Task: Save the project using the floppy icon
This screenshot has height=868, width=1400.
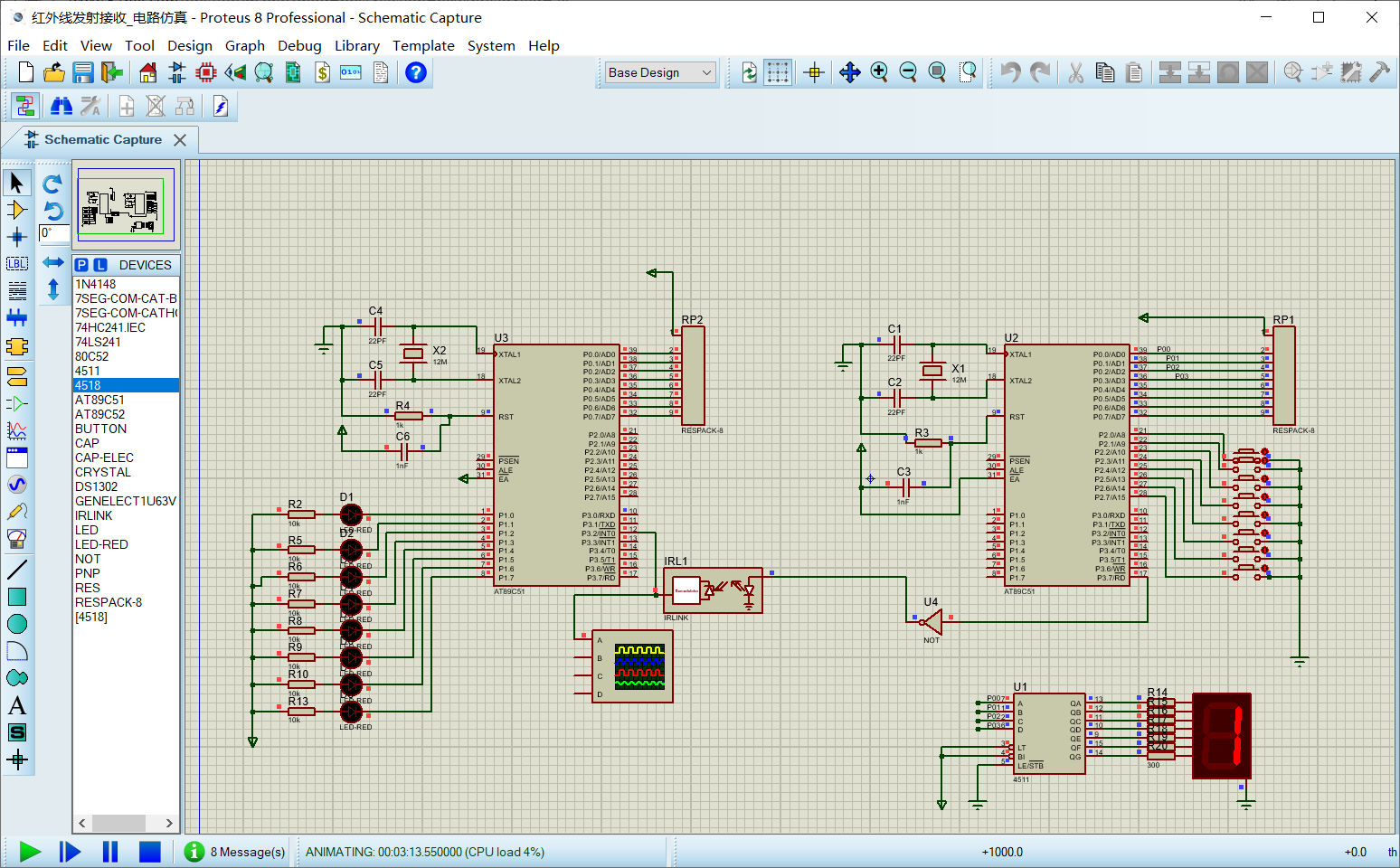Action: [83, 72]
